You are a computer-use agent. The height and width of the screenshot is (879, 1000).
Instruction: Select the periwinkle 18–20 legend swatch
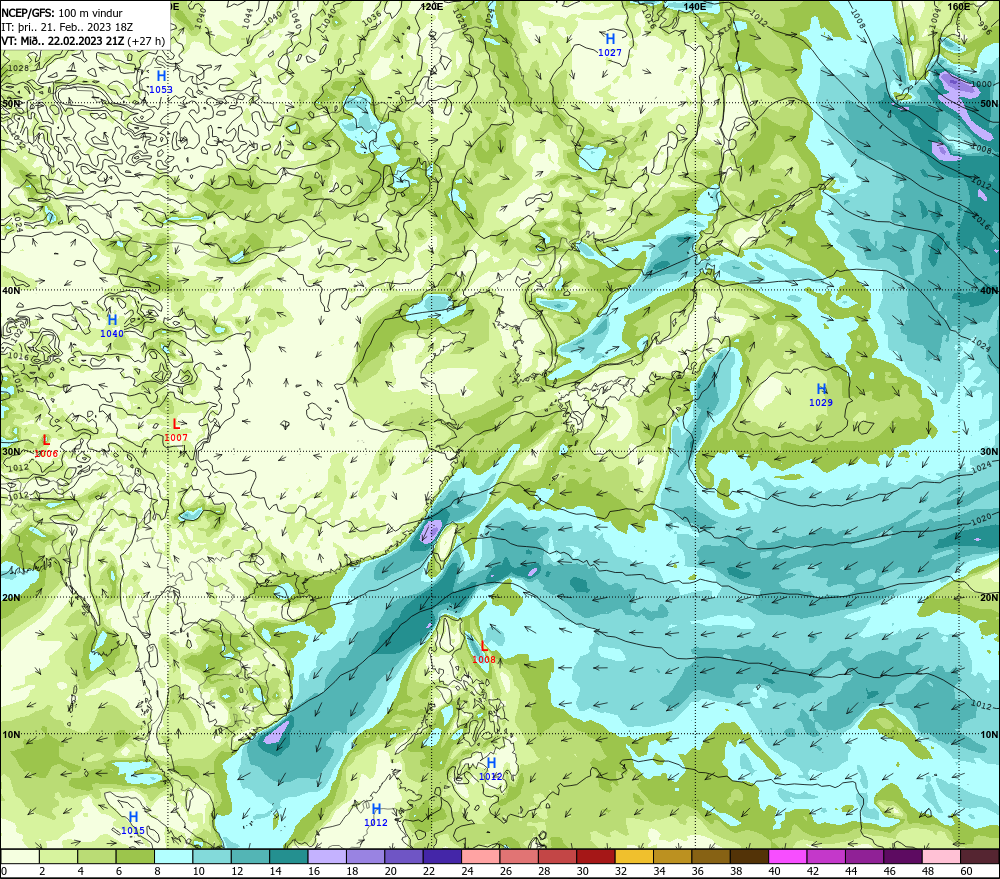(x=365, y=857)
